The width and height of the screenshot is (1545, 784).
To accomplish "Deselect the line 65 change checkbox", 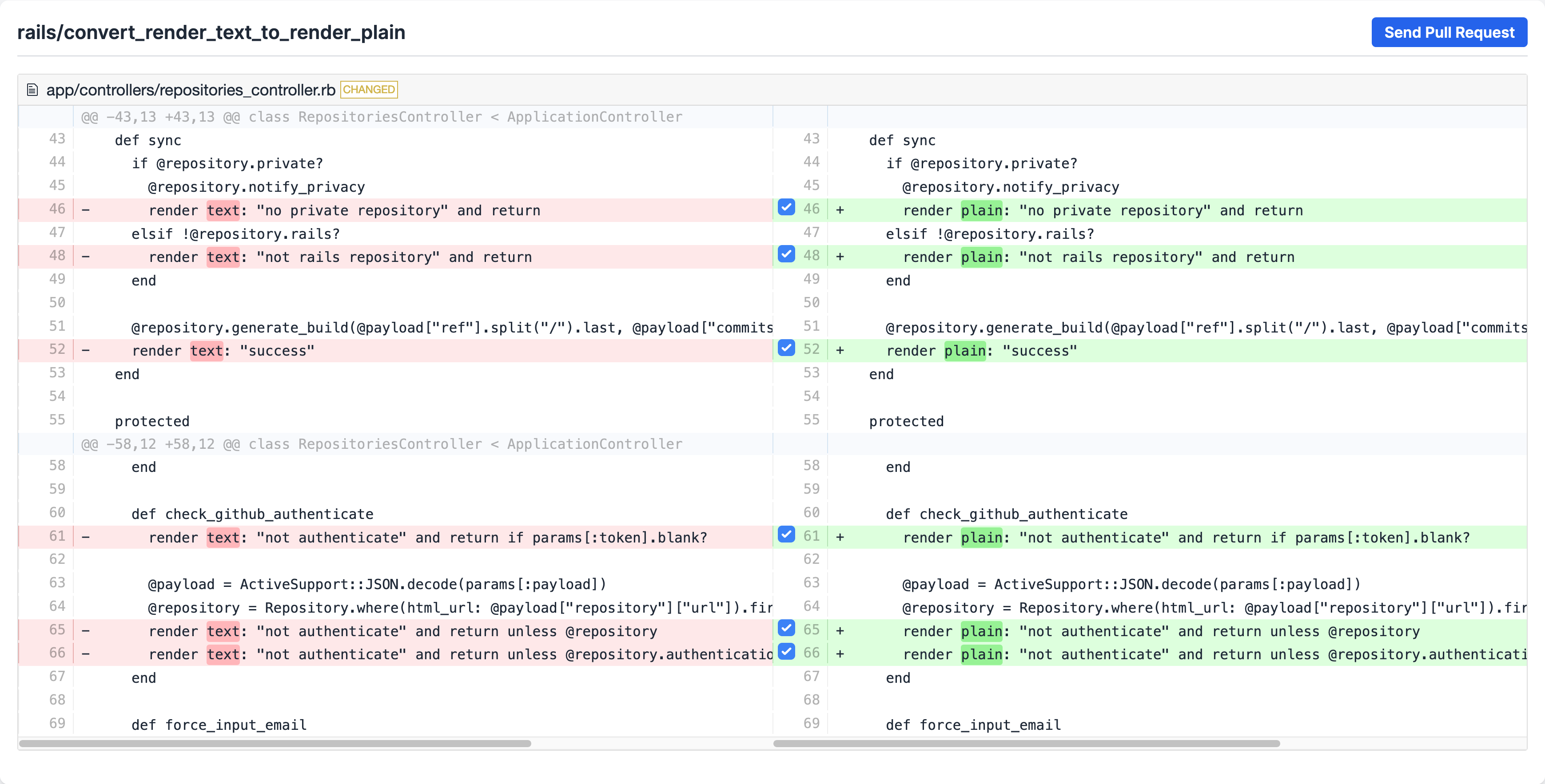I will click(786, 628).
